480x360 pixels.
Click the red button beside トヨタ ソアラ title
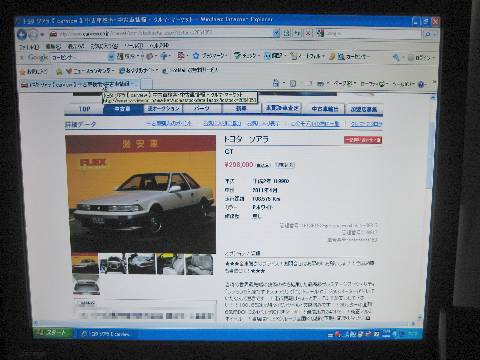[363, 140]
